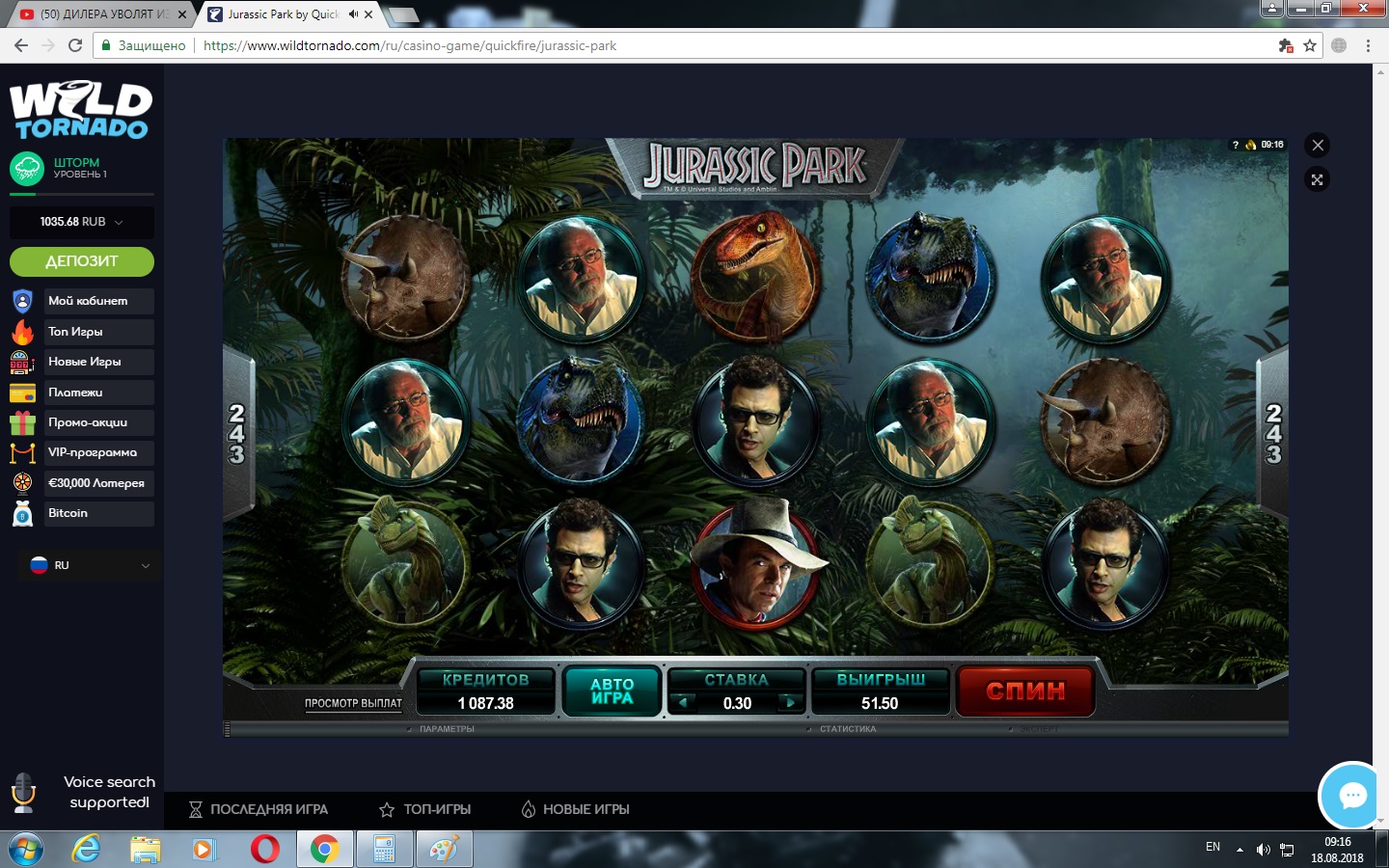
Task: Click the КРЕДИТОВ 1 087.38 display
Action: point(486,692)
